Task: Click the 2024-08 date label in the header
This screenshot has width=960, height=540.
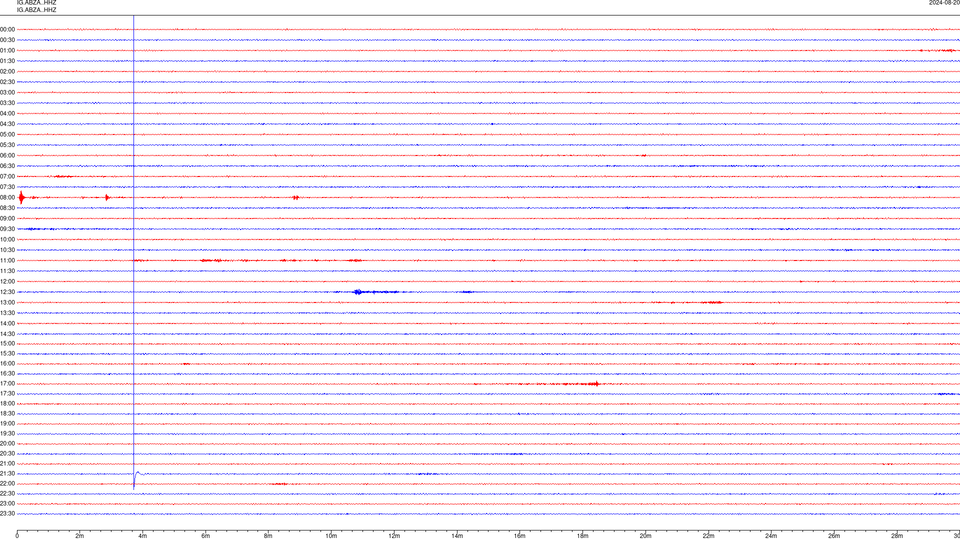Action: (944, 3)
